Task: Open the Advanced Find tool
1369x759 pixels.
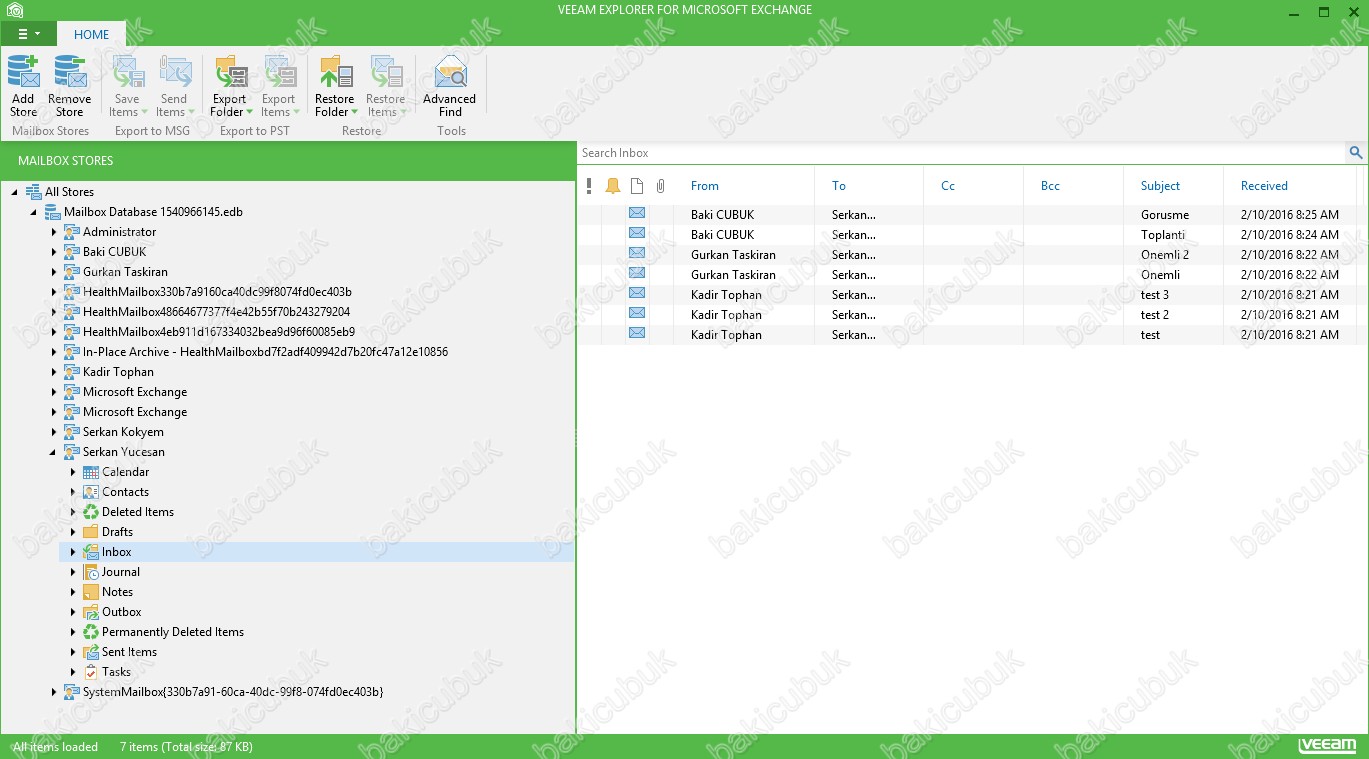Action: point(450,86)
